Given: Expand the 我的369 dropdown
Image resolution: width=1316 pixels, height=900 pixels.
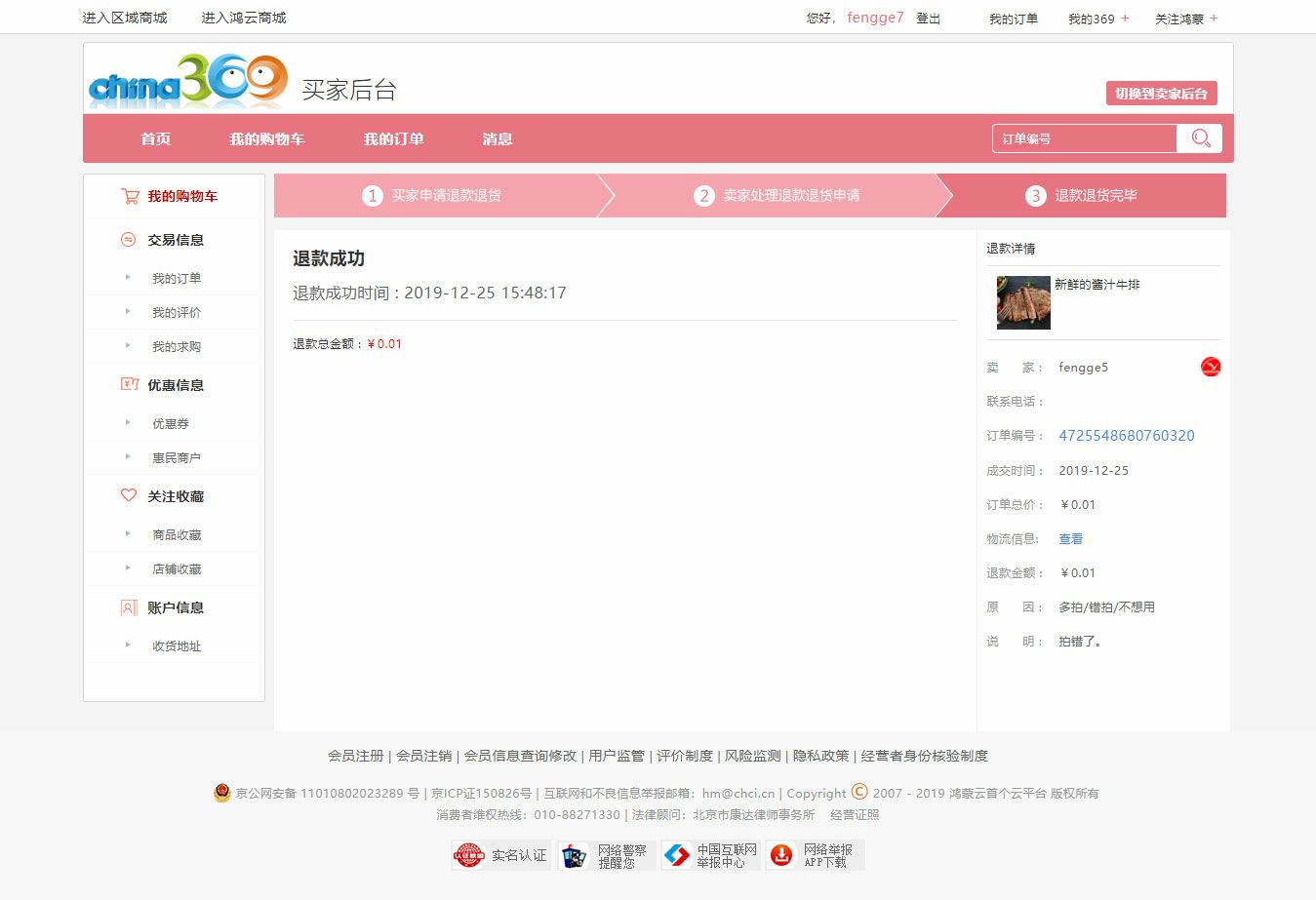Looking at the screenshot, I should pos(1097,19).
